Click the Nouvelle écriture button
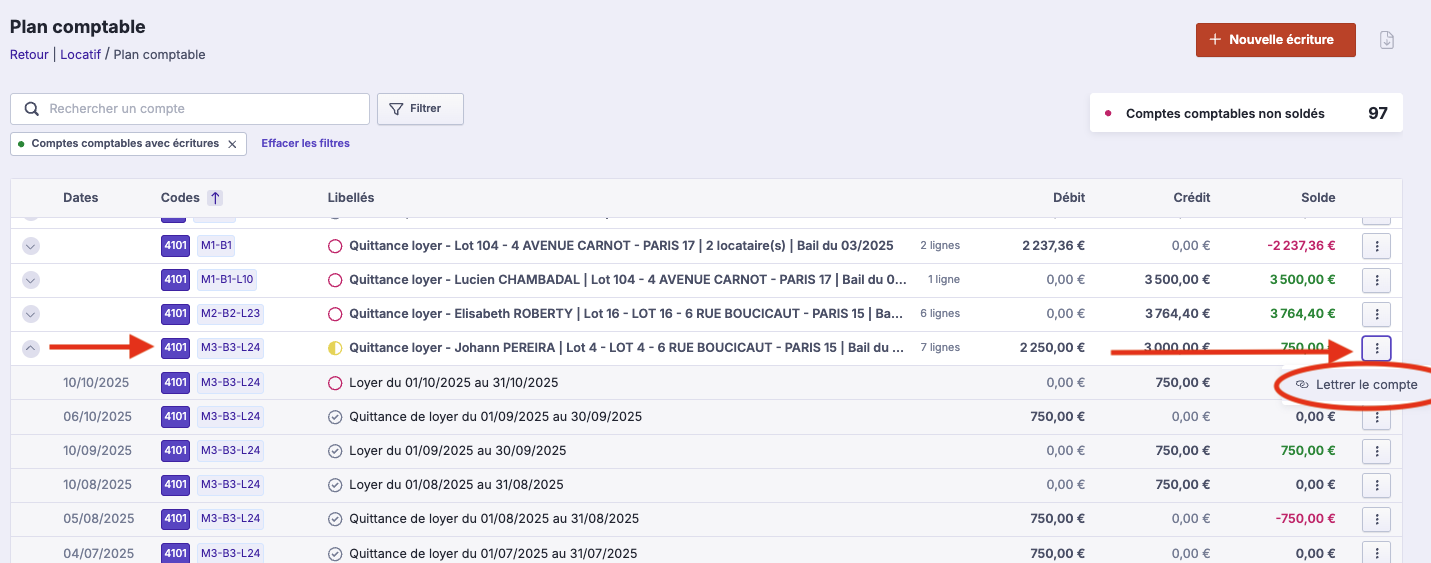Image resolution: width=1431 pixels, height=563 pixels. (1275, 40)
